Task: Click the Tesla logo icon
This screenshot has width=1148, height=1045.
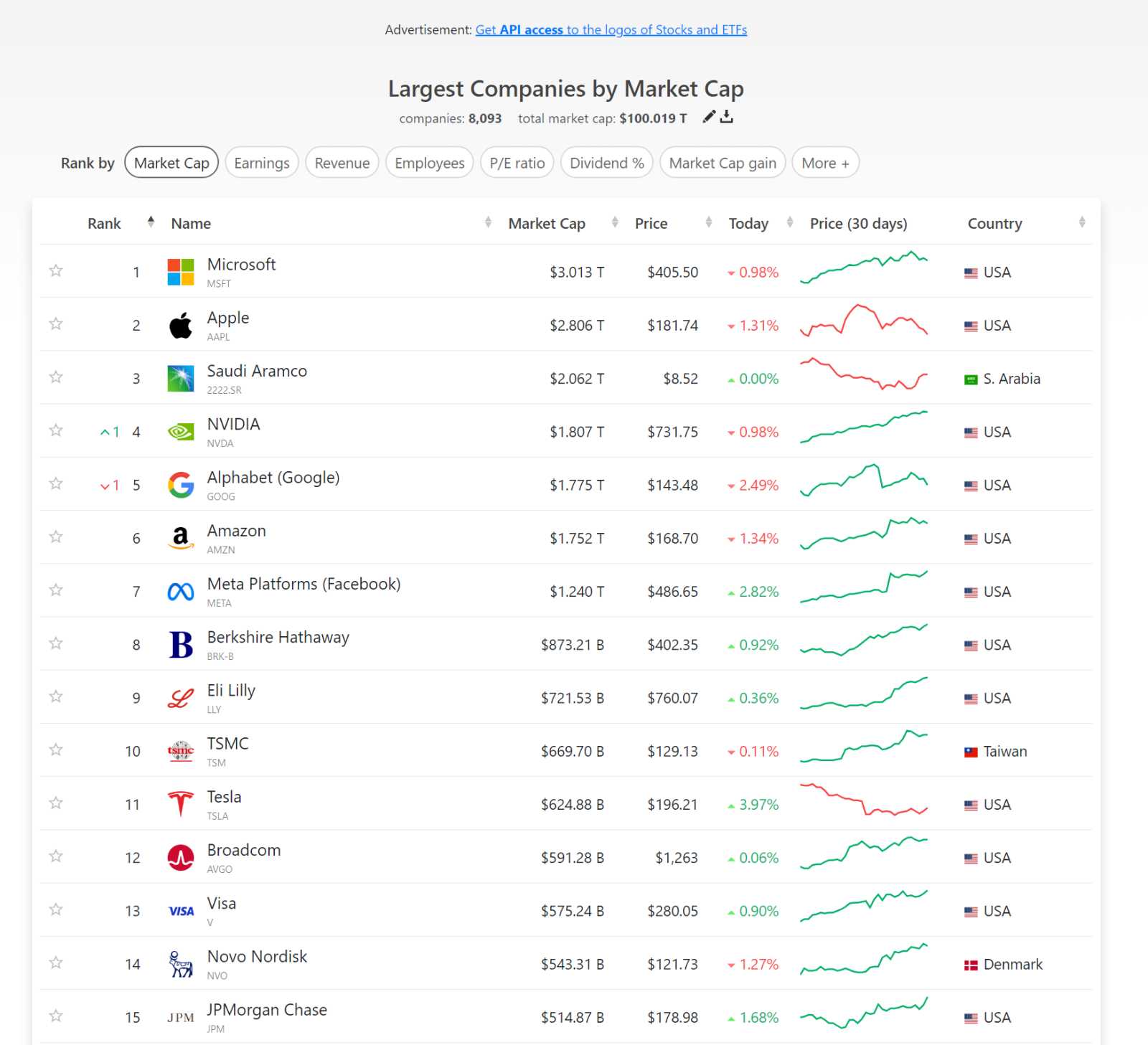Action: pyautogui.click(x=181, y=804)
